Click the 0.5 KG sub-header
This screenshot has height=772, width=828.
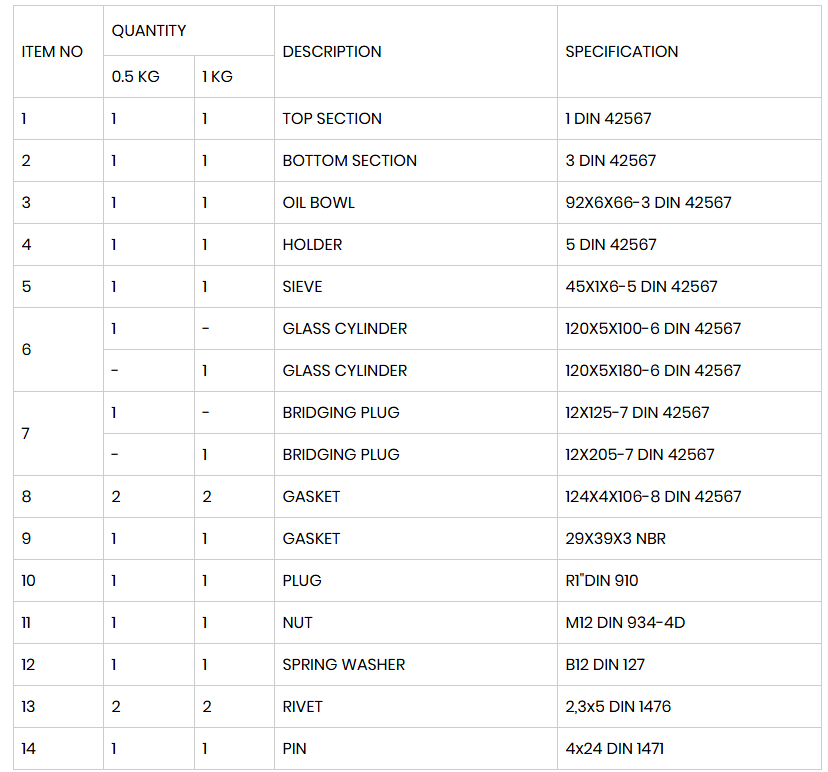coord(135,77)
